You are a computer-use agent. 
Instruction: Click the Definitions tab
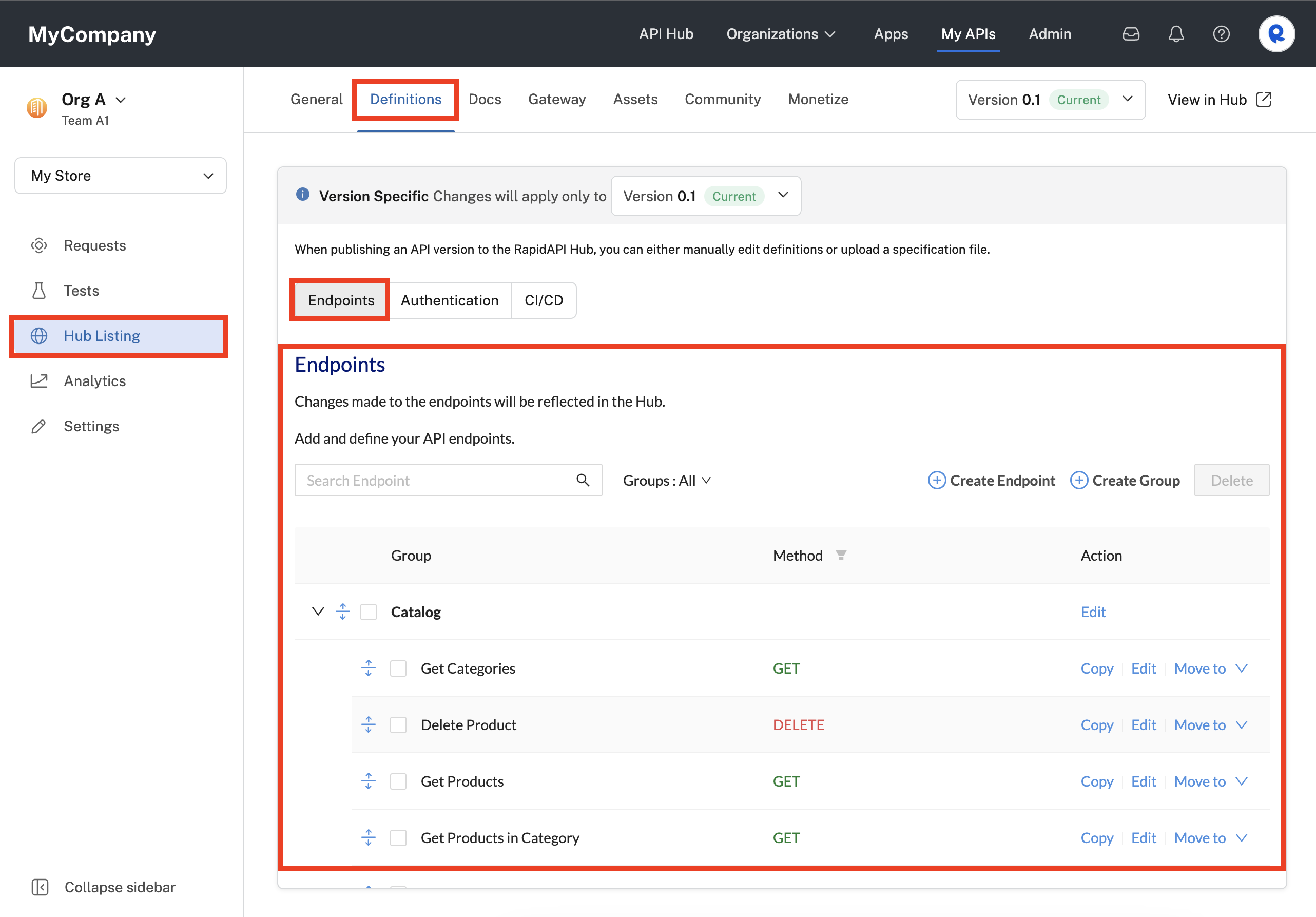click(x=405, y=98)
